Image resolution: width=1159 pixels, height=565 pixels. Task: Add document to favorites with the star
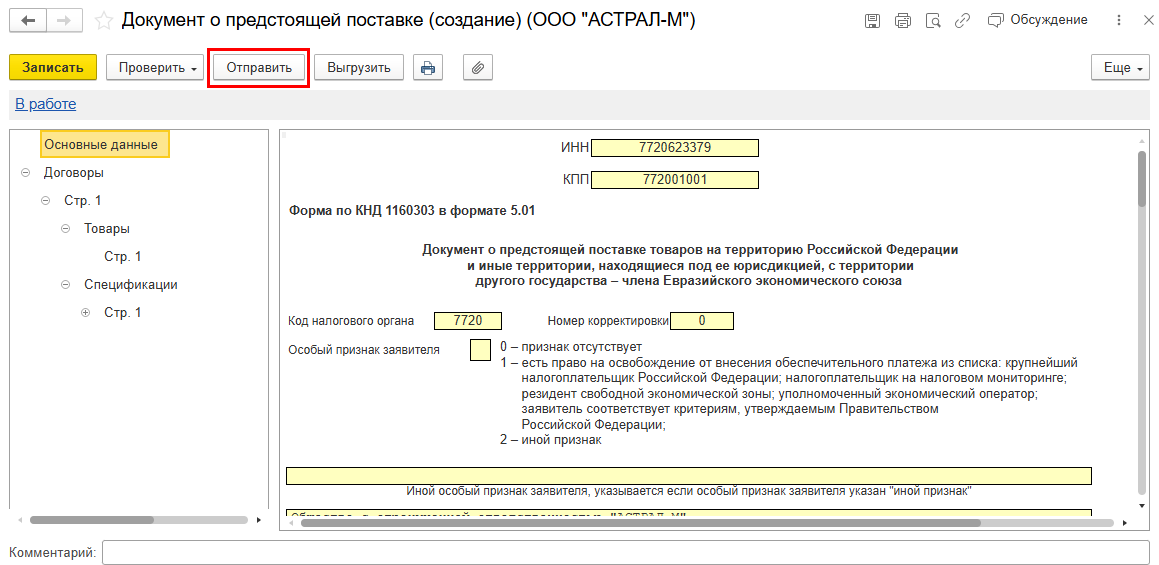103,20
